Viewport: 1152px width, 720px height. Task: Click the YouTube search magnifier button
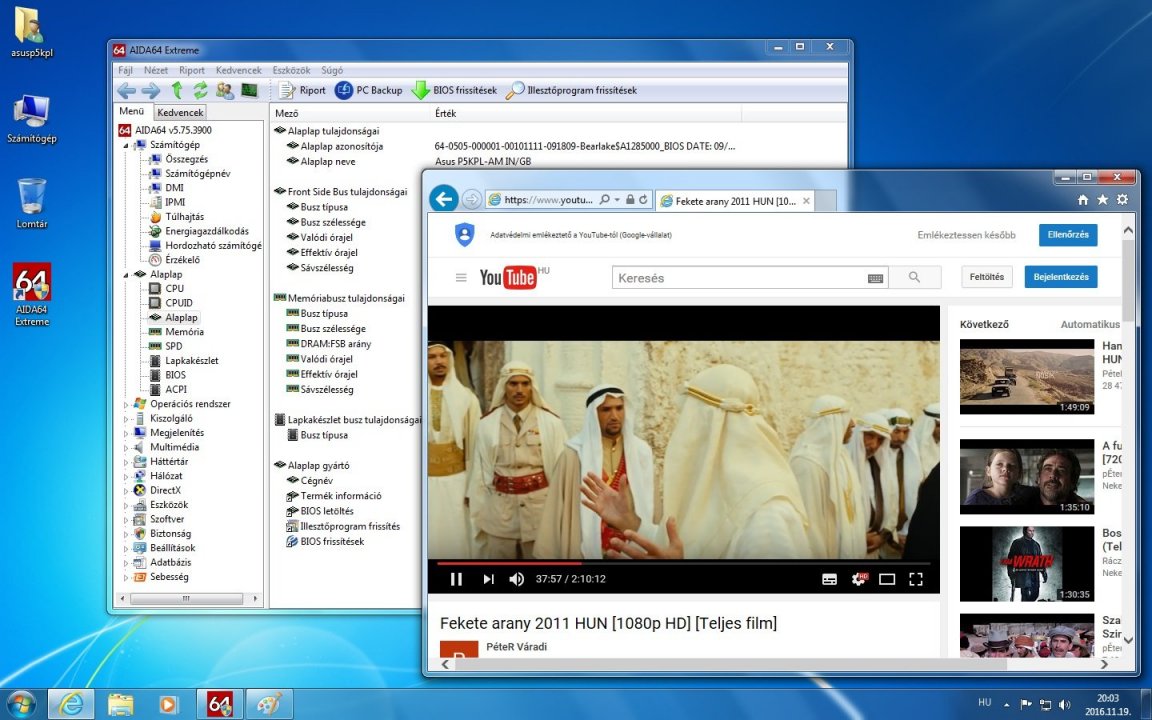coord(915,278)
